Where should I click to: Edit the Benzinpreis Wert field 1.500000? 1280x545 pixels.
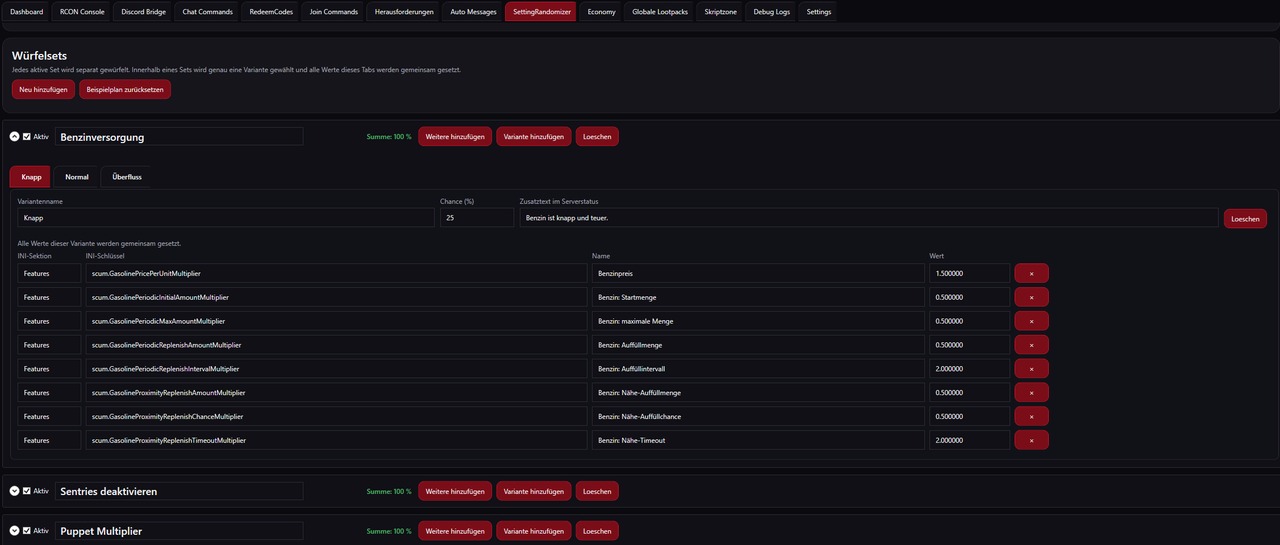pos(969,273)
